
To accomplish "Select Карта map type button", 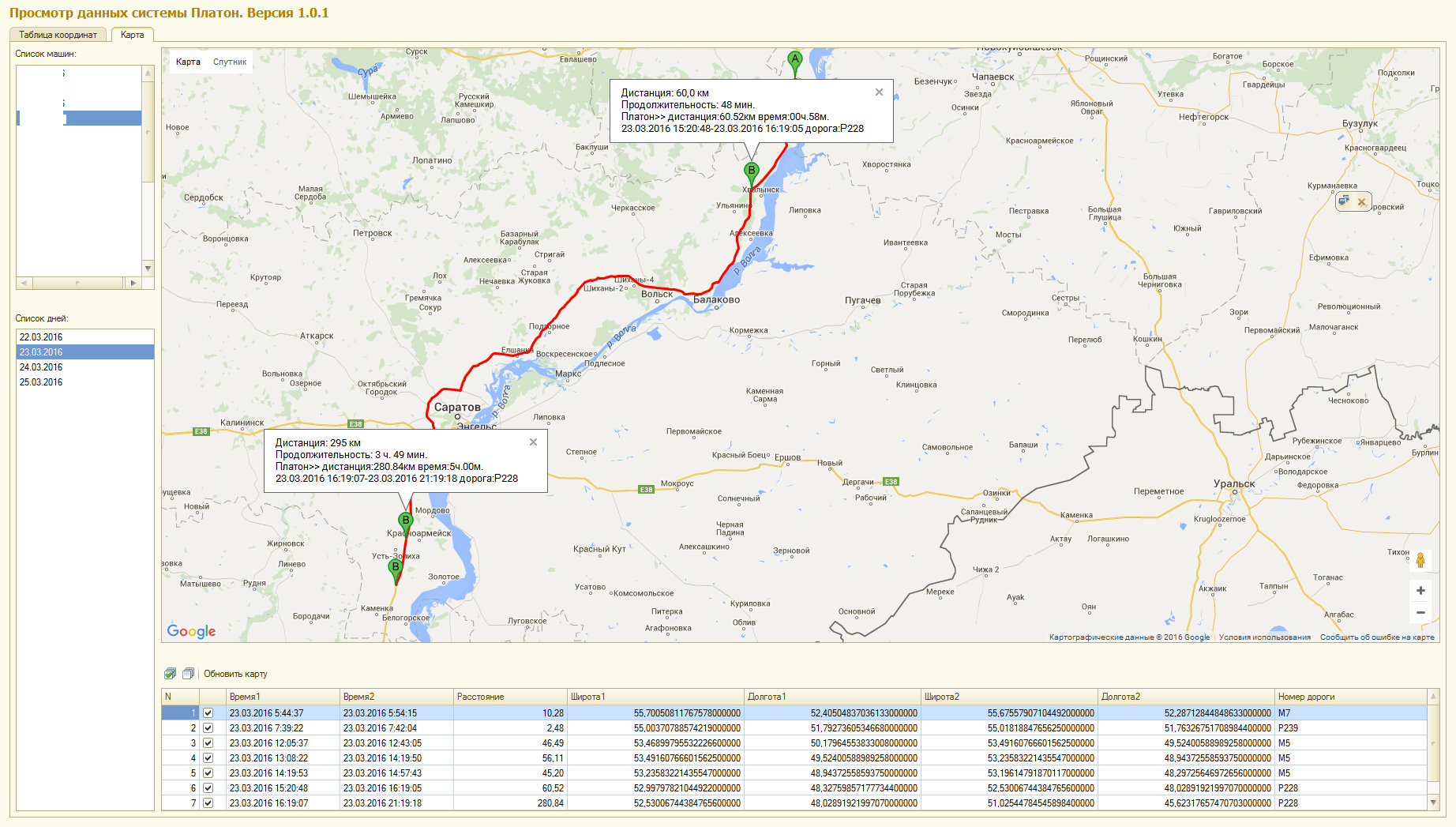I will point(188,62).
